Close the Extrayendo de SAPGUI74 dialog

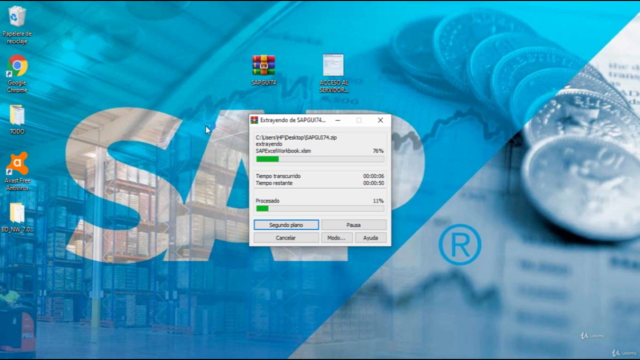(x=380, y=120)
